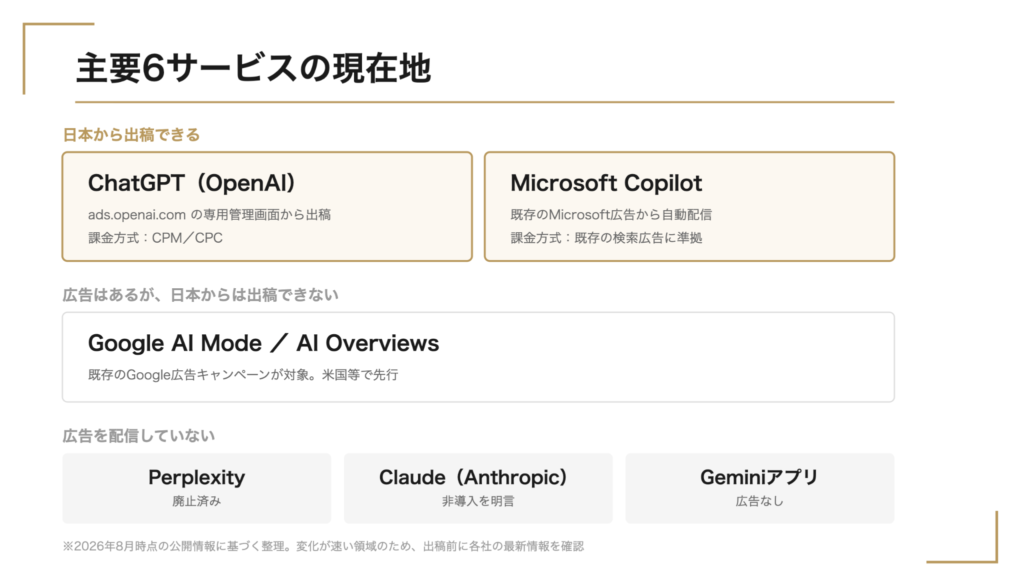The width and height of the screenshot is (1024, 587).
Task: Click the Google AI Mode / AI Overviews title
Action: pos(263,343)
